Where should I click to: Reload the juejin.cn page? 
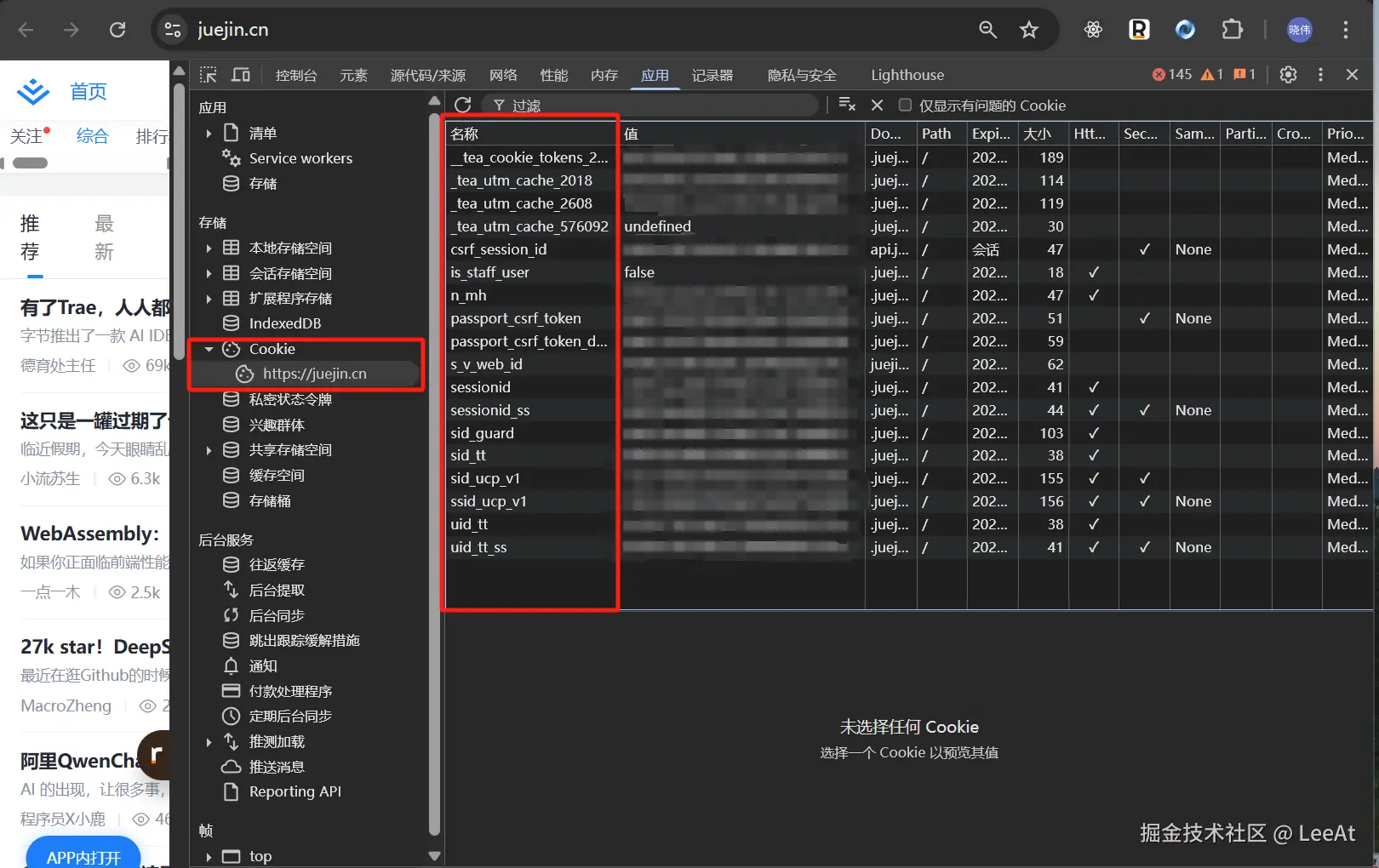coord(117,30)
